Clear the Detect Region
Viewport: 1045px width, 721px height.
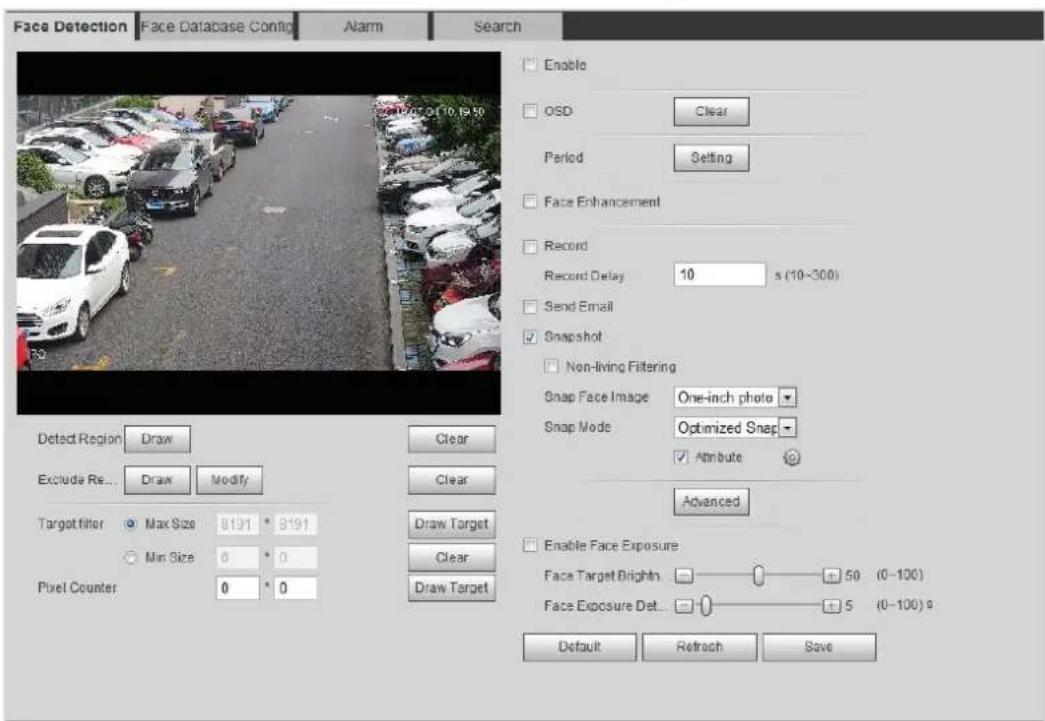(x=452, y=440)
